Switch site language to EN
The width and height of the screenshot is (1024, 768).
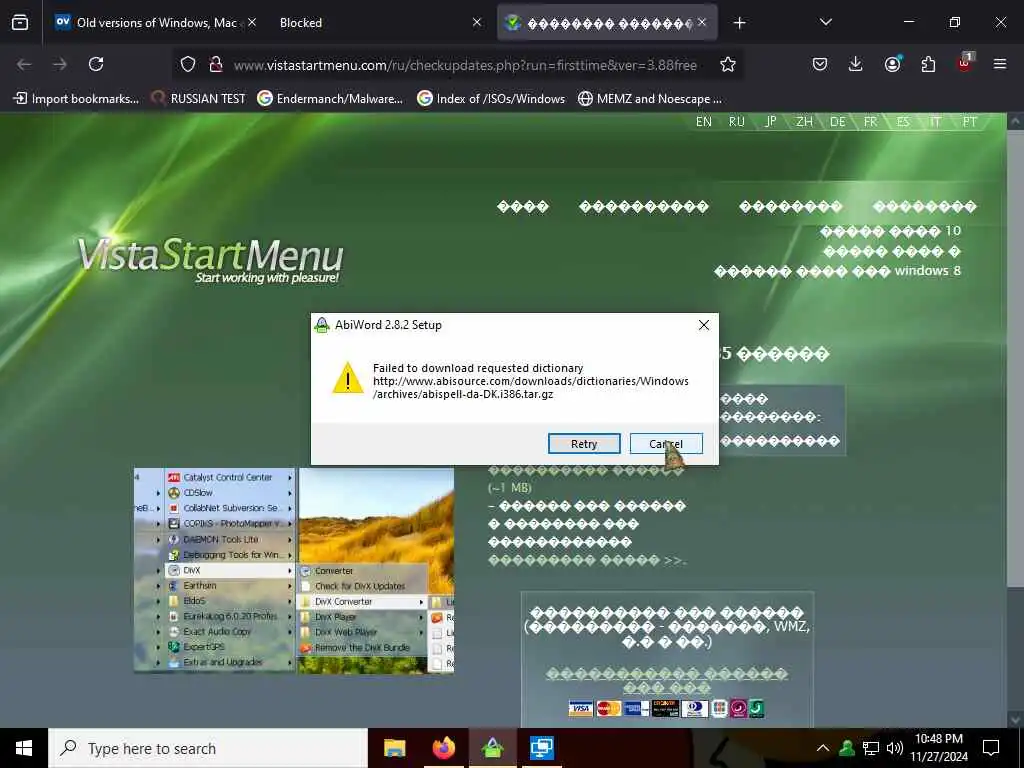(x=703, y=121)
